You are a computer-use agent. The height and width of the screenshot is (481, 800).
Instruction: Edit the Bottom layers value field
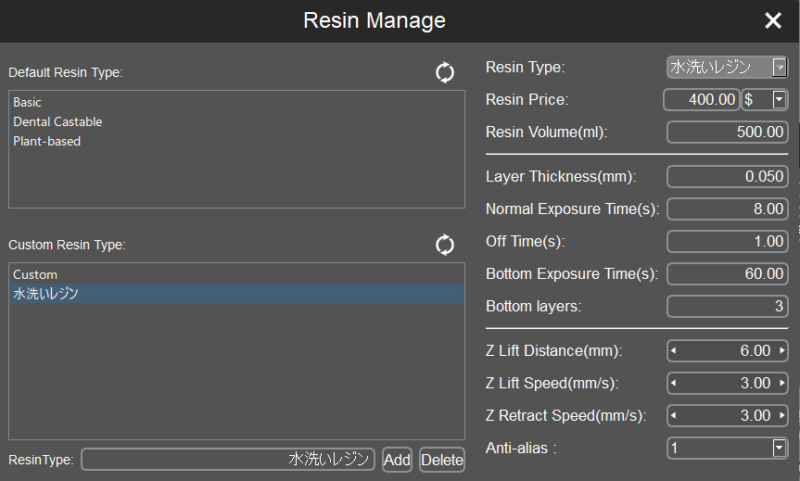pos(727,306)
